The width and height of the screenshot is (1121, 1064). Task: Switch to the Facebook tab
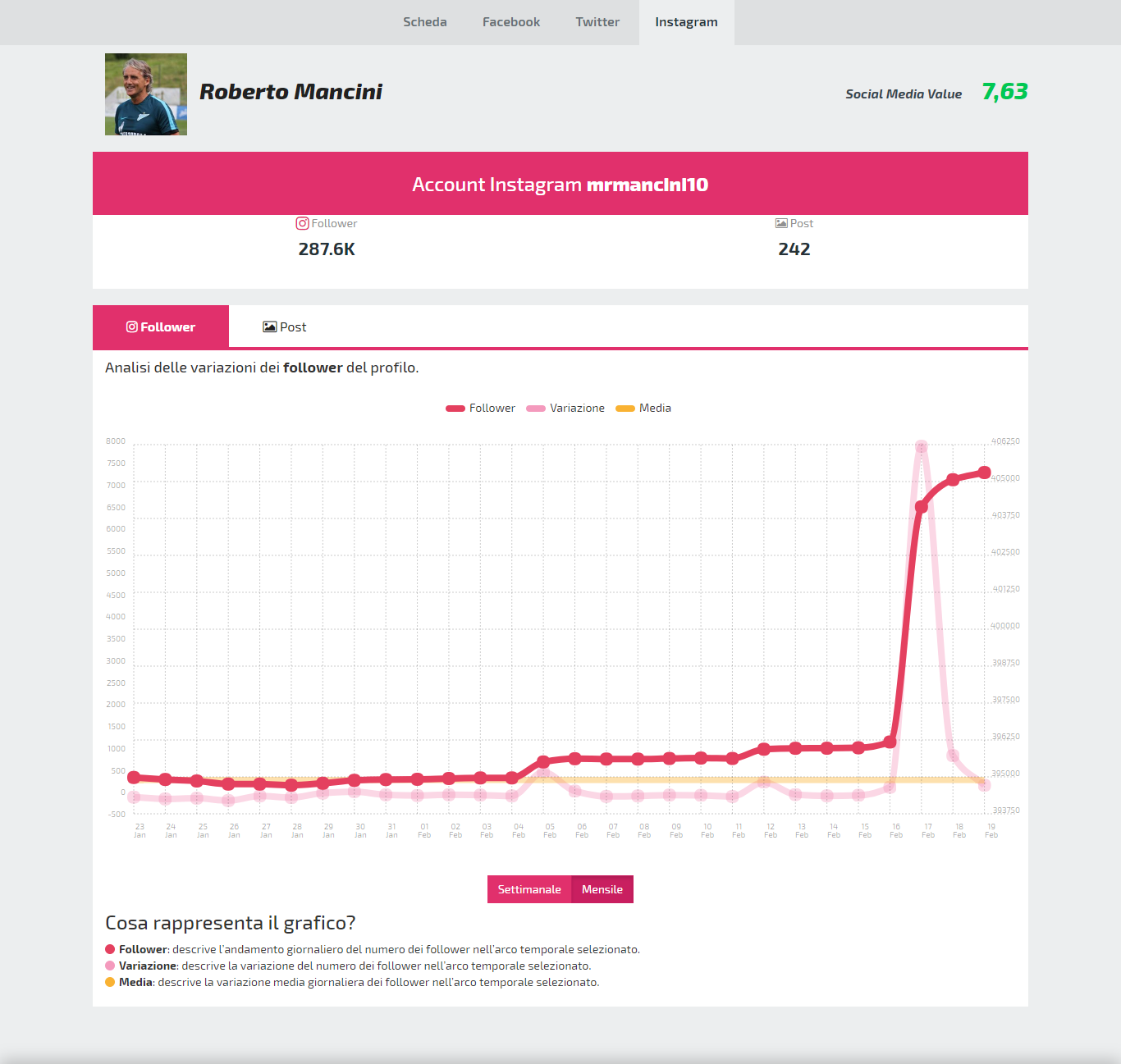510,22
